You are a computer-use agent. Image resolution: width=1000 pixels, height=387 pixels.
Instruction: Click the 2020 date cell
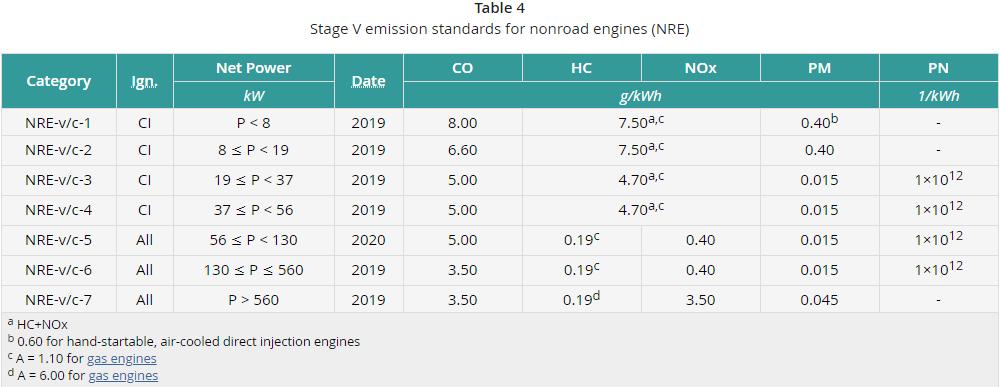pyautogui.click(x=369, y=240)
